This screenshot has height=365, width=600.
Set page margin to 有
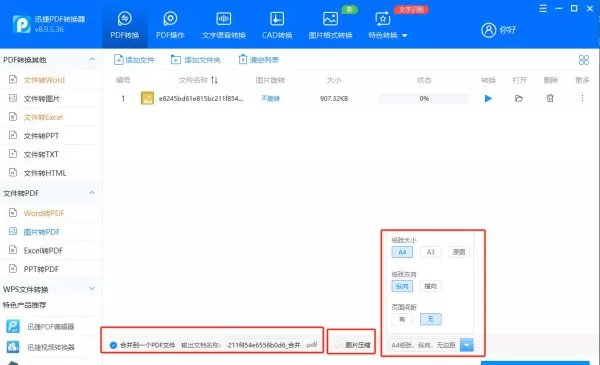pos(402,319)
